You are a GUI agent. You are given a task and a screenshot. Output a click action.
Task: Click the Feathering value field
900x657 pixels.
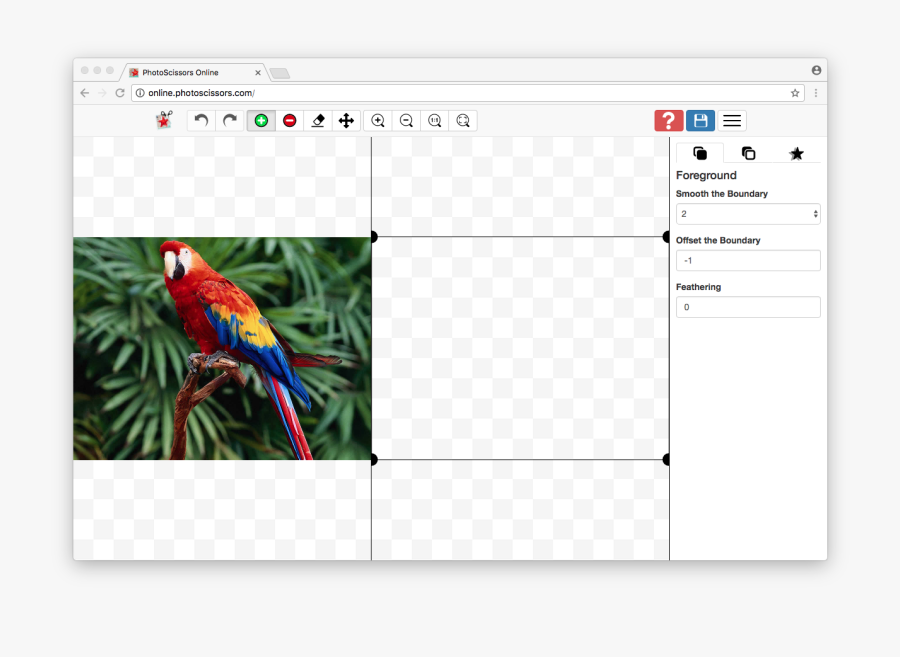748,307
